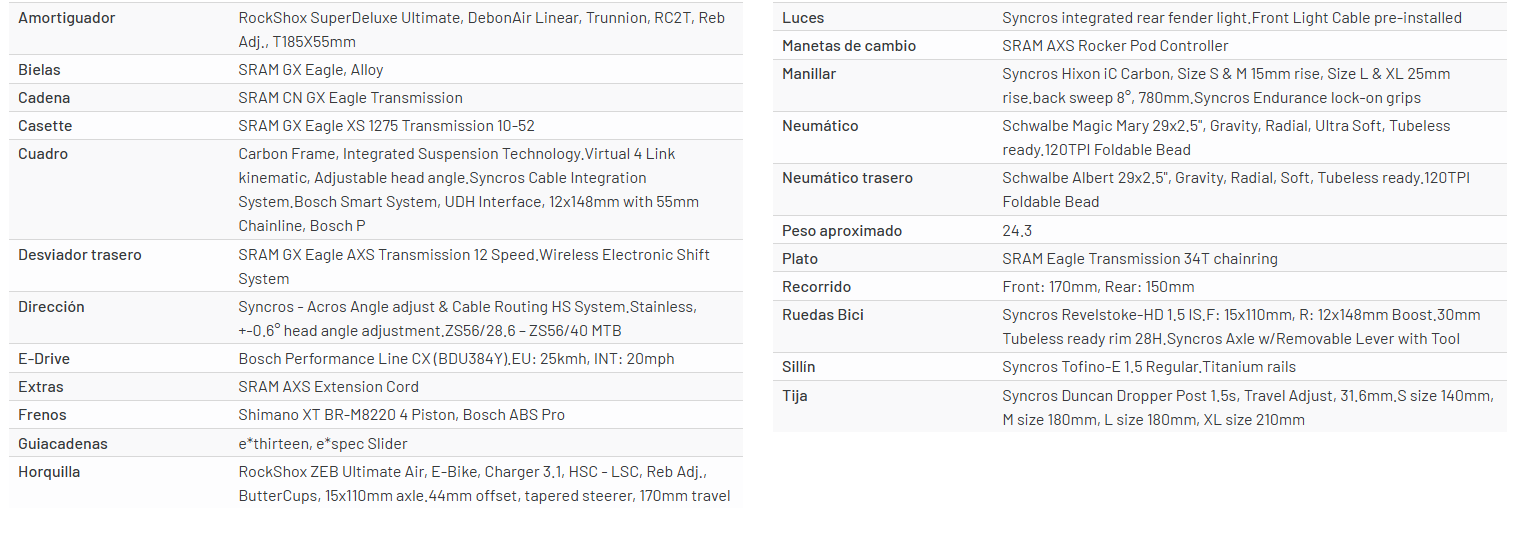This screenshot has height=549, width=1534.
Task: Click the Dirección row label
Action: coord(51,307)
